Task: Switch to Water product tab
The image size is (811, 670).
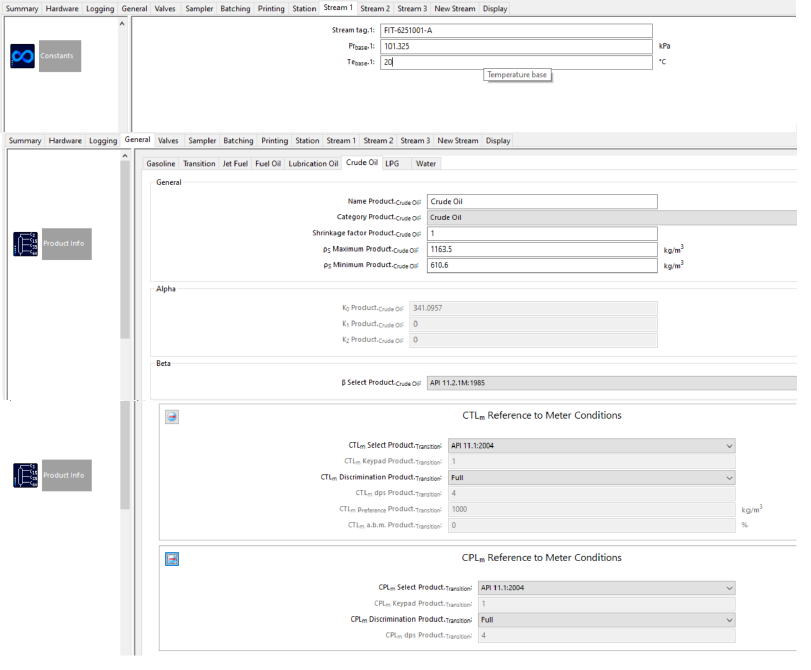Action: (x=426, y=163)
